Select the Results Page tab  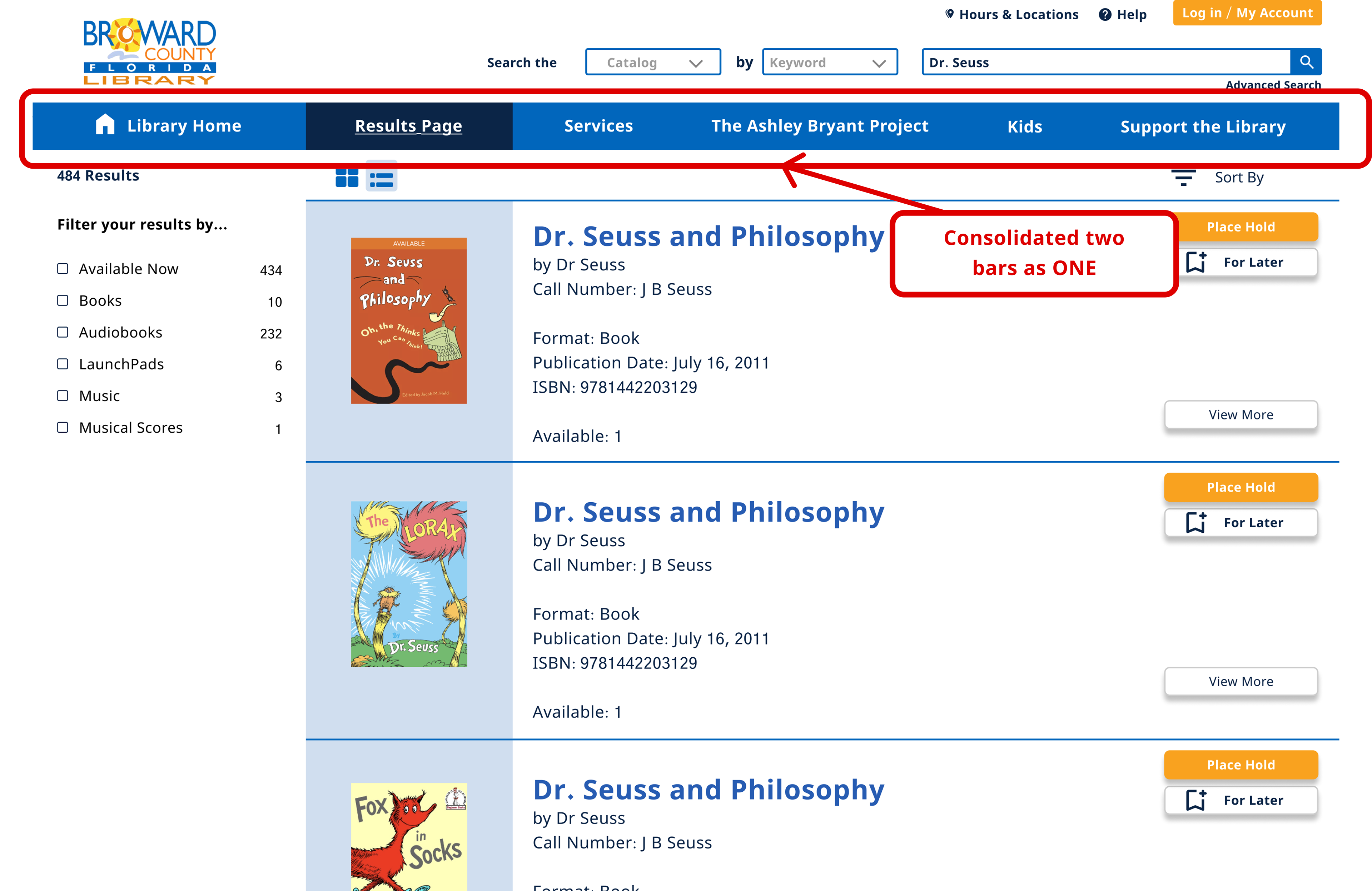pos(409,126)
